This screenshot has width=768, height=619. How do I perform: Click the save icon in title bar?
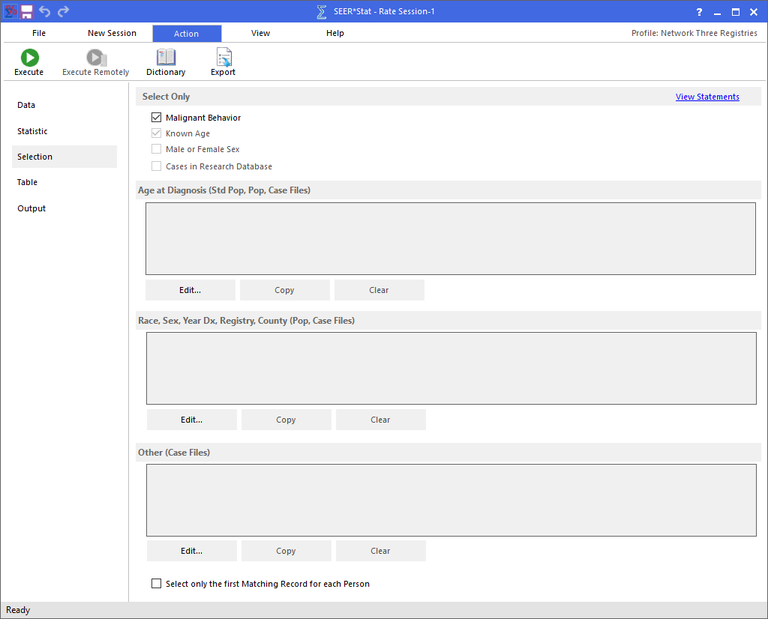click(x=27, y=11)
